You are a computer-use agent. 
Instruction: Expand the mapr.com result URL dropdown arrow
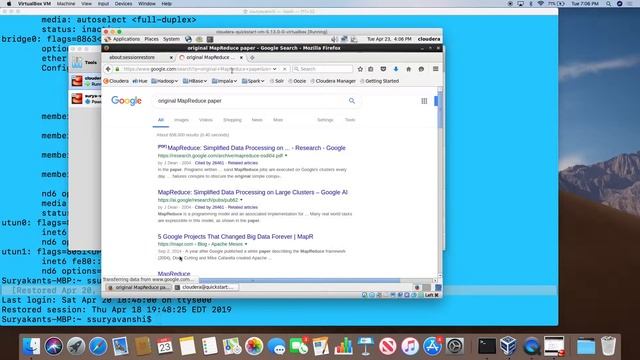246,244
